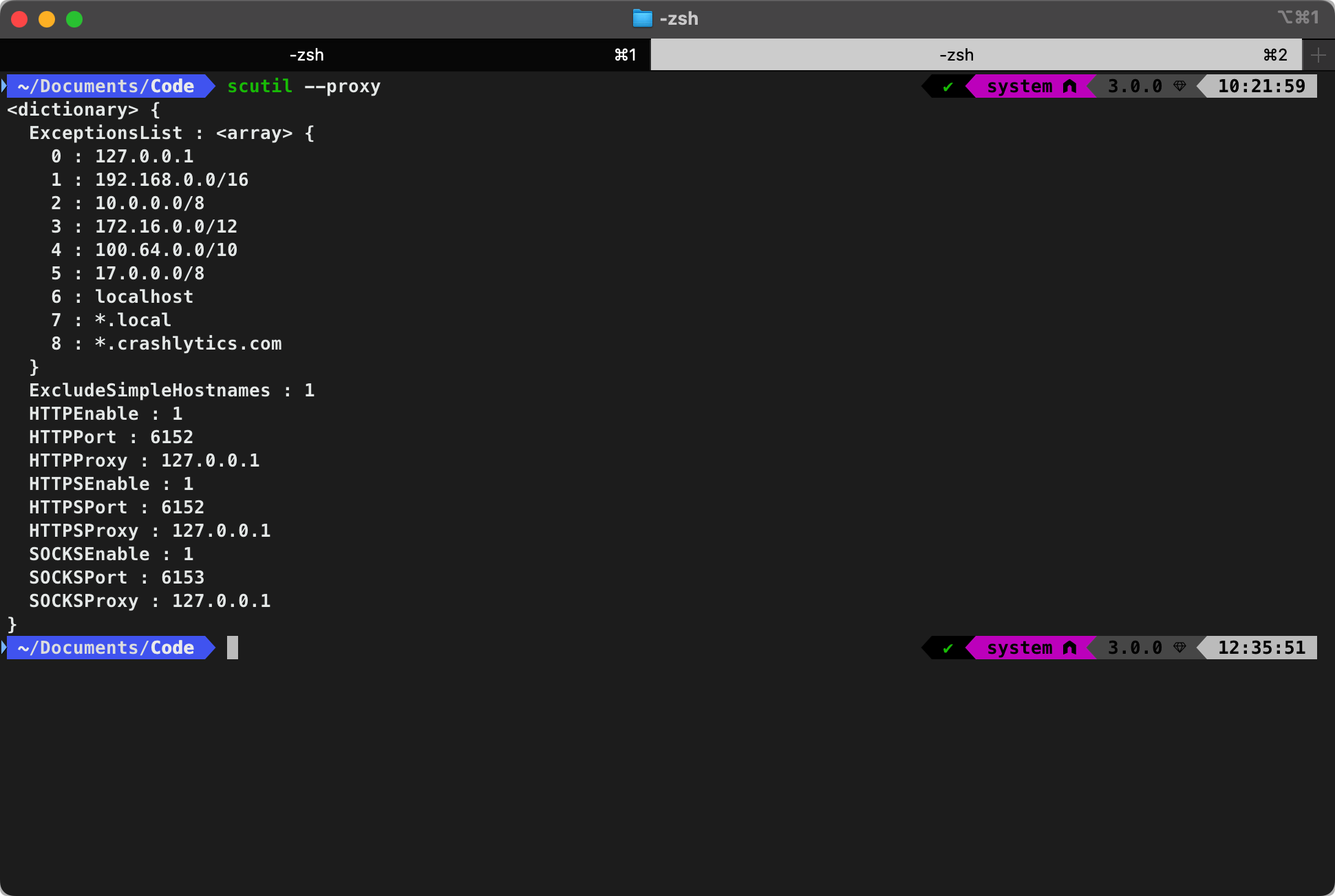This screenshot has height=896, width=1335.
Task: Click the *.crashlytics.com exception entry
Action: click(x=188, y=344)
